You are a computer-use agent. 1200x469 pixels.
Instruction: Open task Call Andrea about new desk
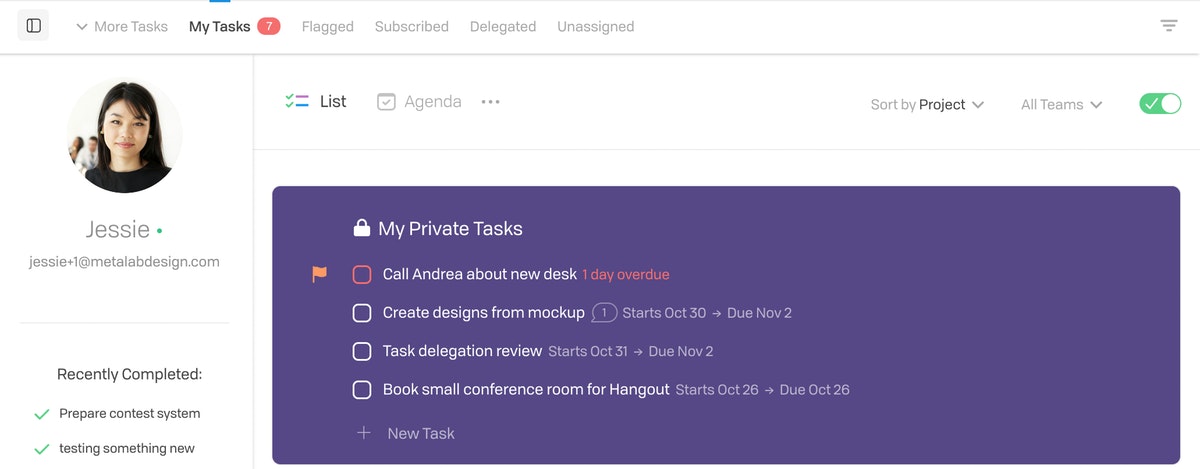[x=480, y=274]
